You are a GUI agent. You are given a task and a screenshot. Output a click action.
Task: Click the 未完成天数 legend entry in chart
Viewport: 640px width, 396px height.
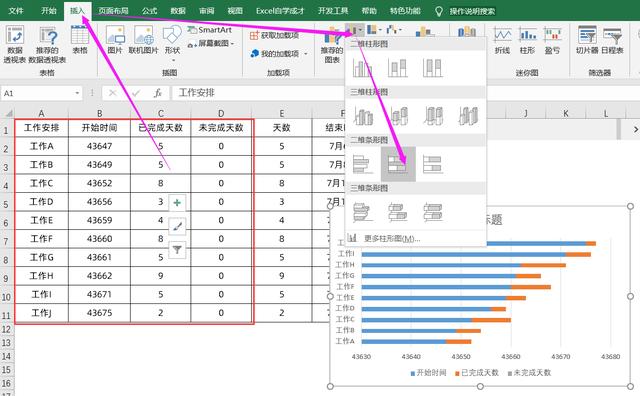[529, 373]
